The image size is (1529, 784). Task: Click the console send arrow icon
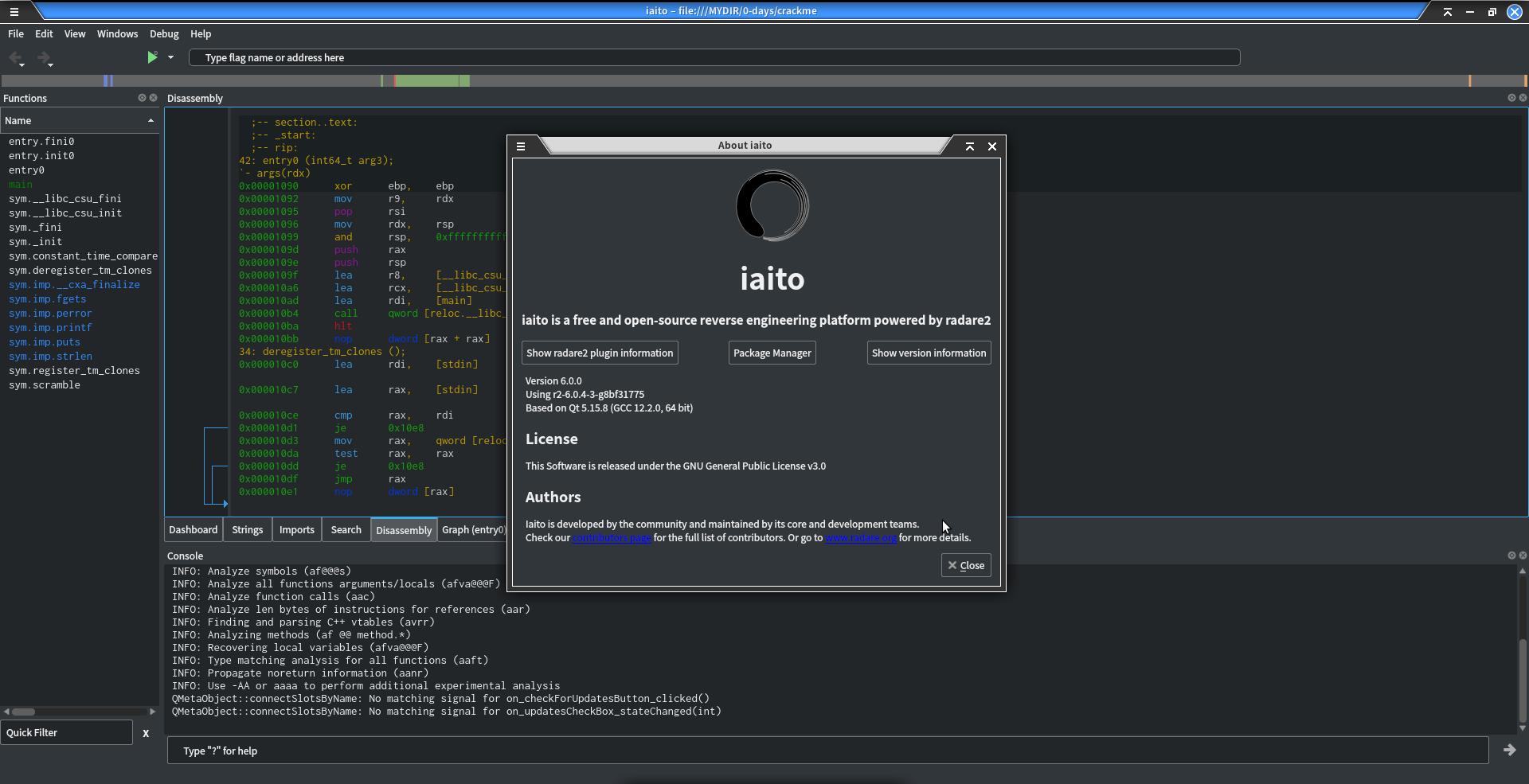(x=1508, y=750)
